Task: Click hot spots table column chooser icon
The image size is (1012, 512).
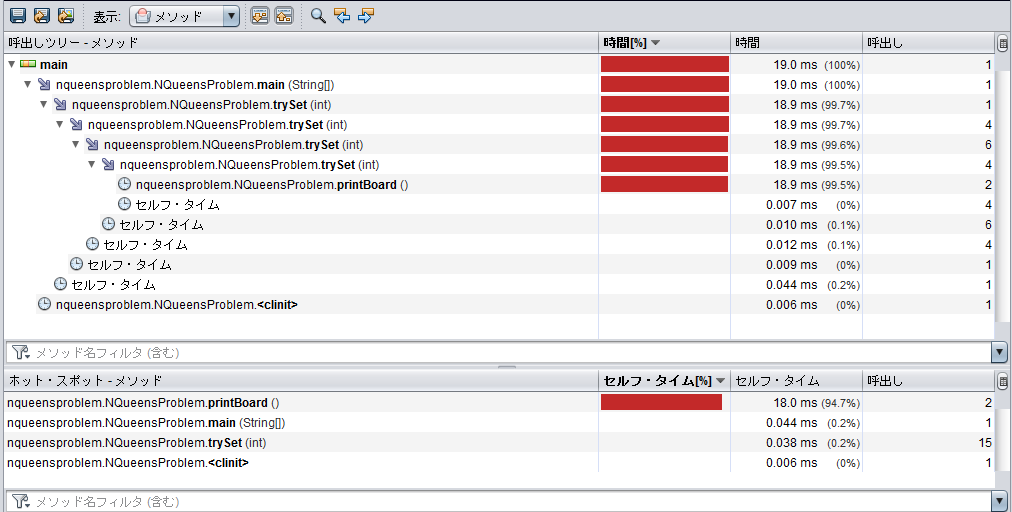Action: [1003, 381]
